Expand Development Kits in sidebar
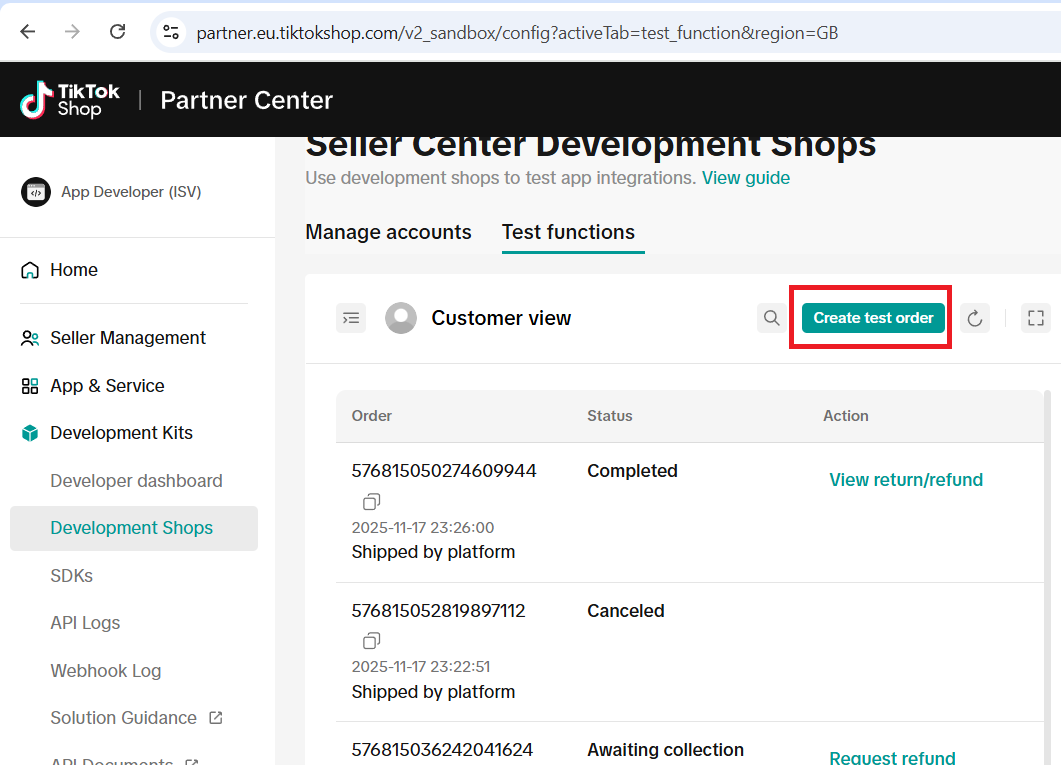The height and width of the screenshot is (765, 1061). (121, 433)
